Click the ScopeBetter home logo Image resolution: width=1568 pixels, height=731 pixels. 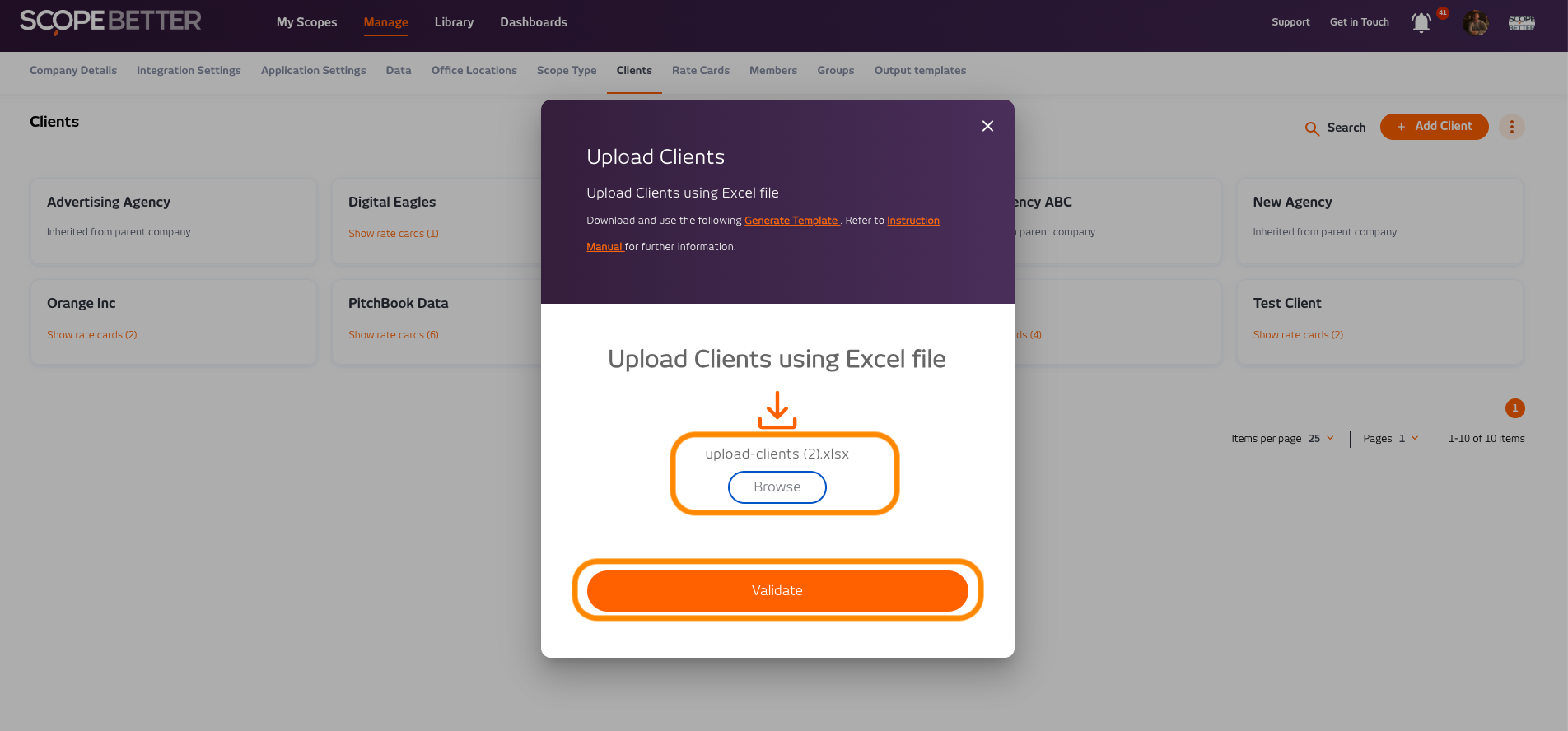(x=110, y=21)
